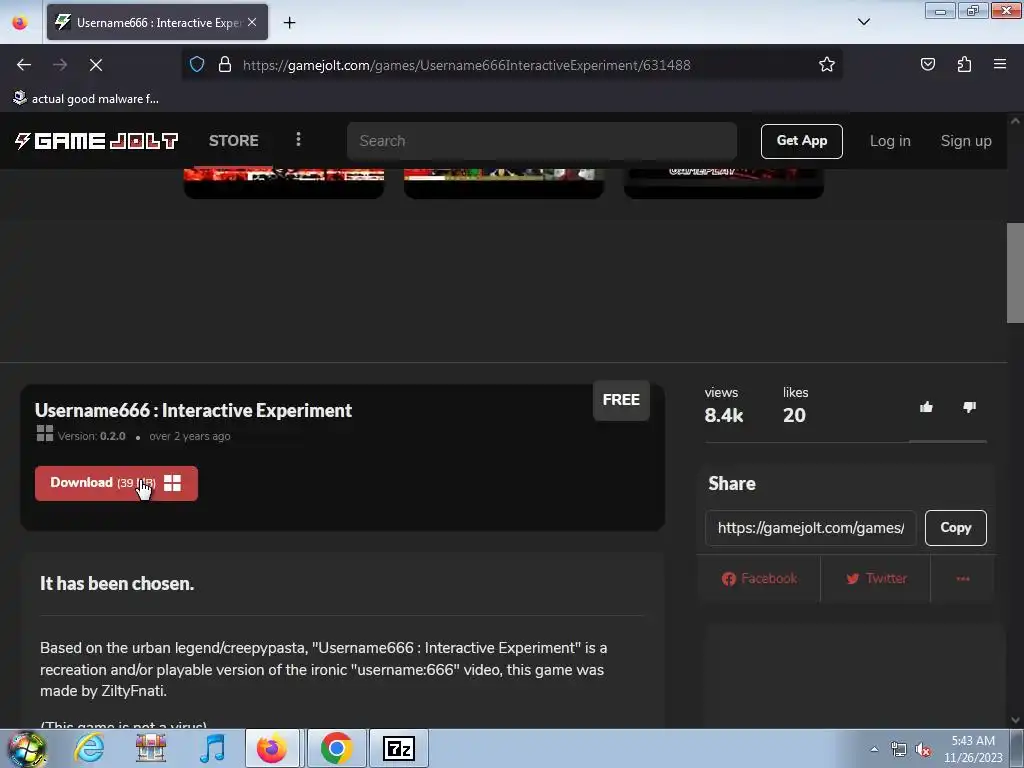Open Firefox application hamburger menu
Image resolution: width=1024 pixels, height=768 pixels.
(1000, 64)
